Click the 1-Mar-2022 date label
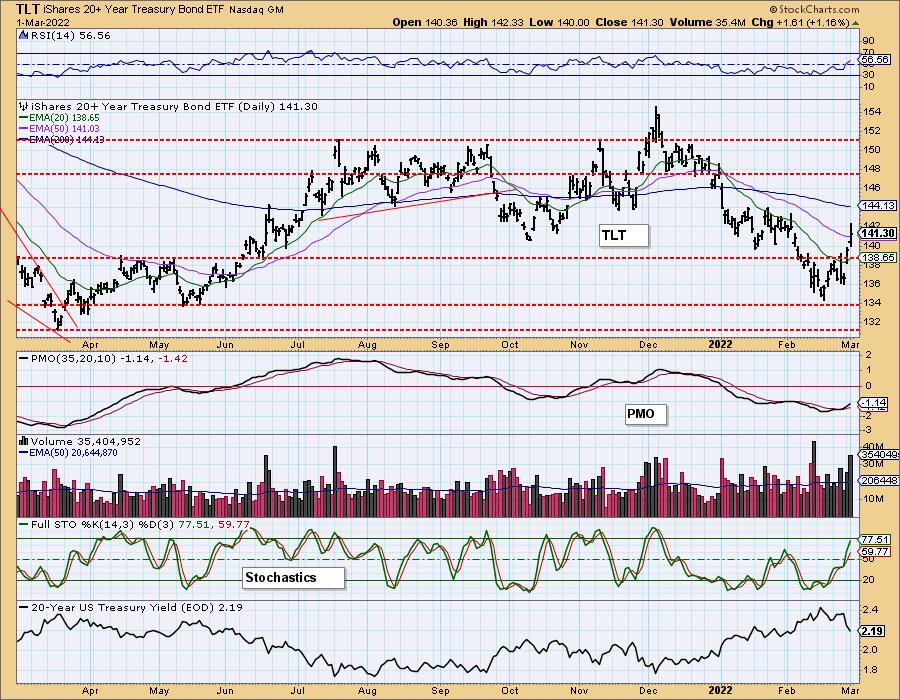This screenshot has height=700, width=900. click(43, 22)
